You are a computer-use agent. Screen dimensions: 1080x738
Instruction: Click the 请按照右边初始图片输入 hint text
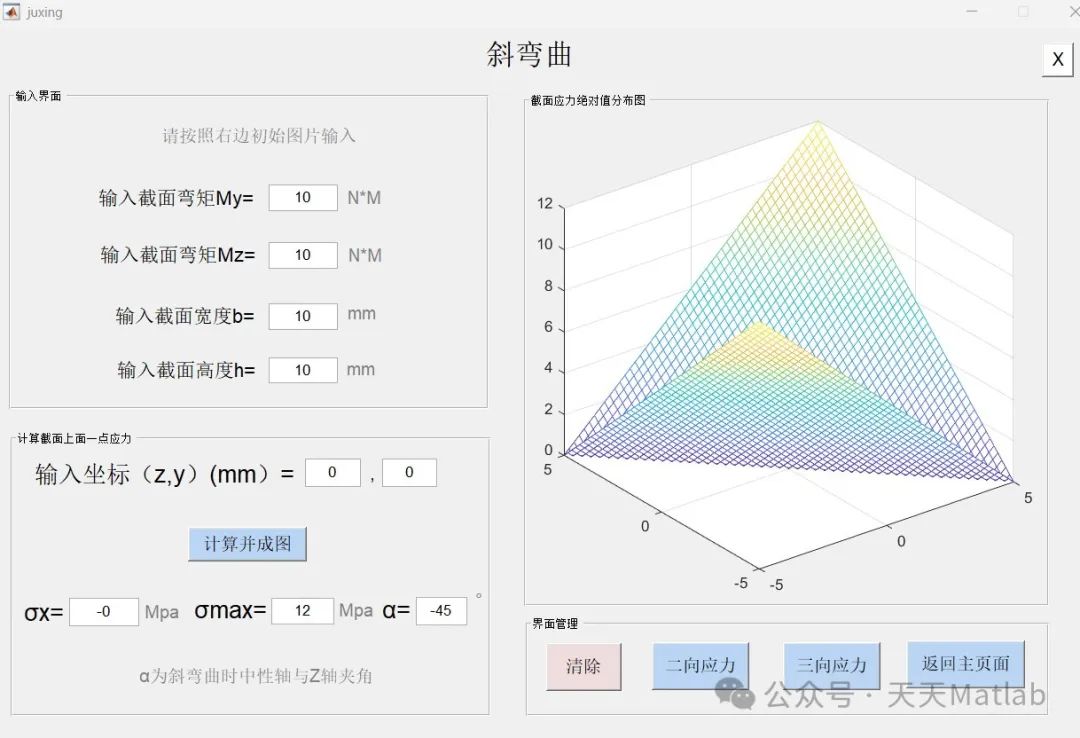pyautogui.click(x=259, y=136)
